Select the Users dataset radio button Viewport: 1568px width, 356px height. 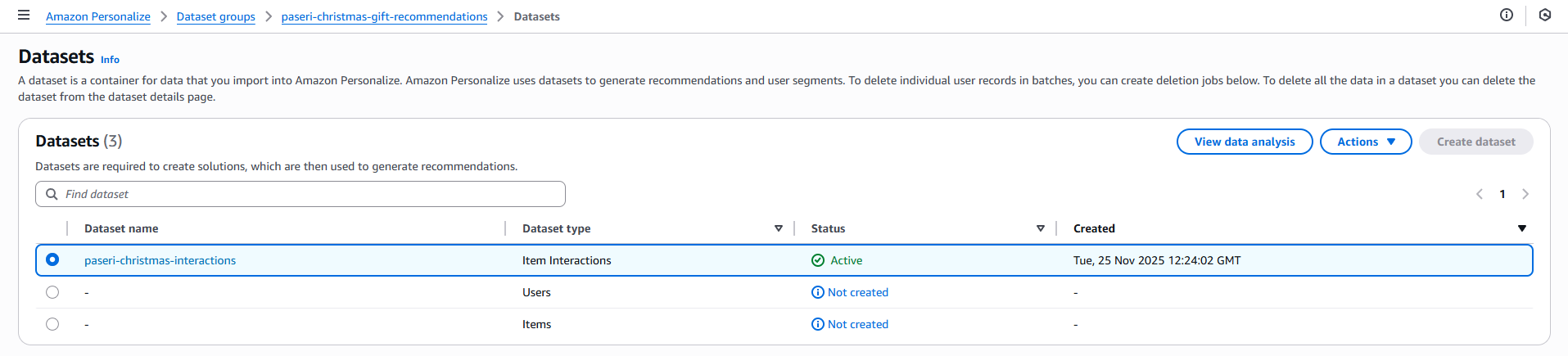52,292
